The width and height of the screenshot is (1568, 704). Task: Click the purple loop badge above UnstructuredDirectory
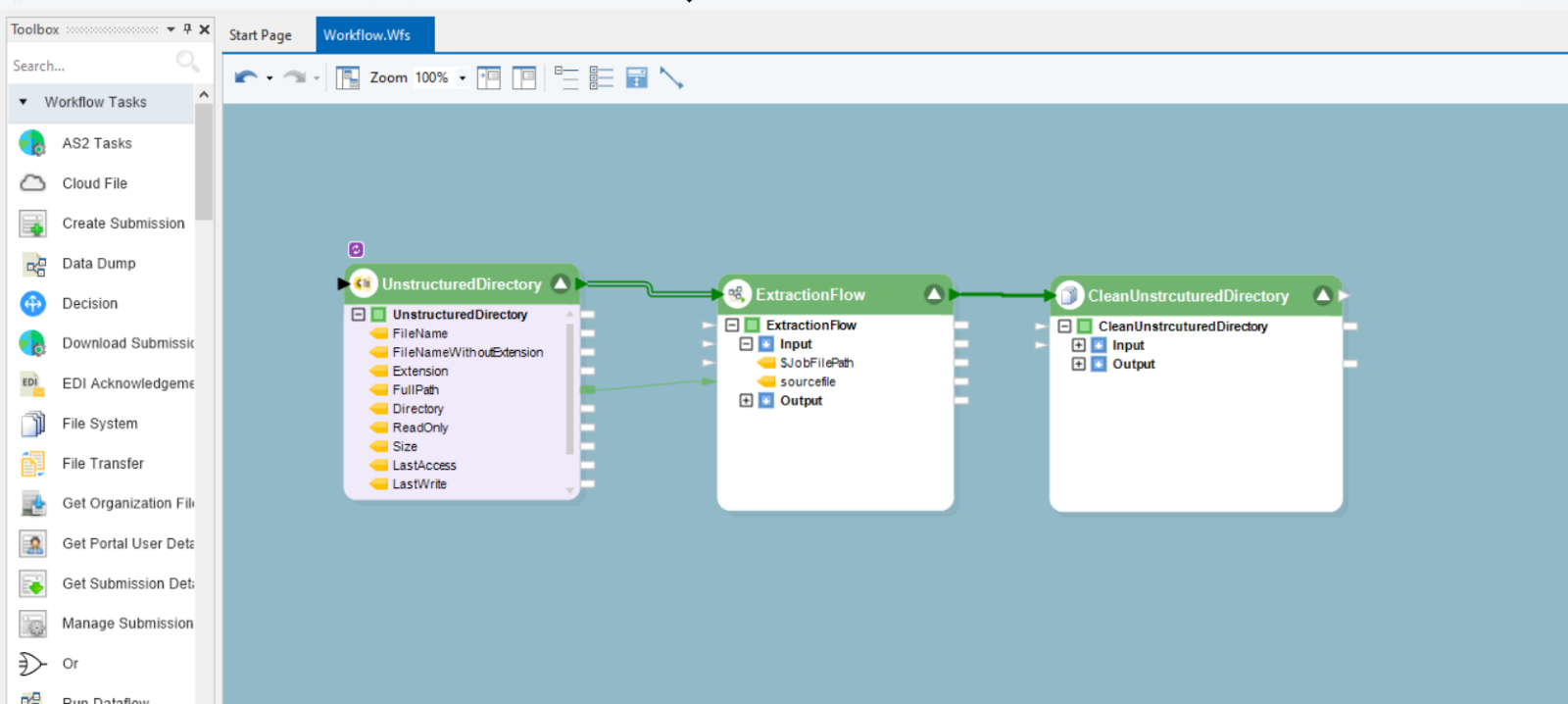pos(356,250)
